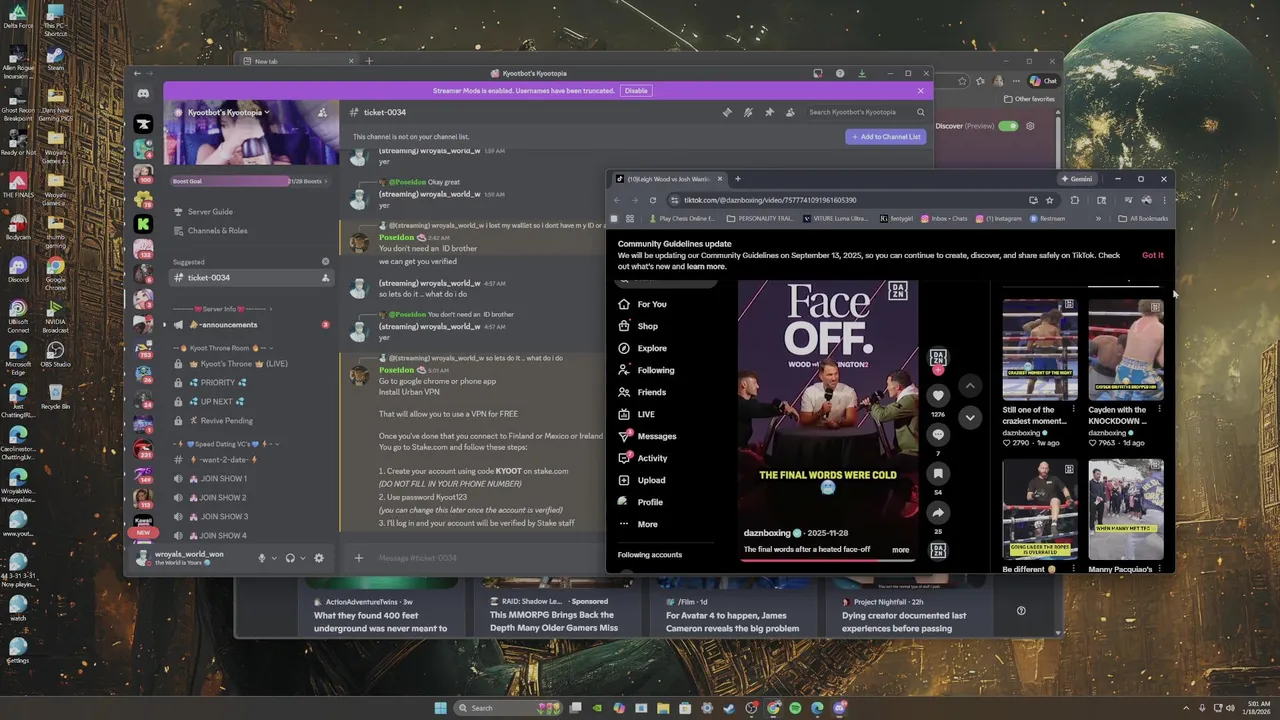The width and height of the screenshot is (1280, 720).
Task: Toggle the Discover (Preview) switch in background window
Action: 1008,126
